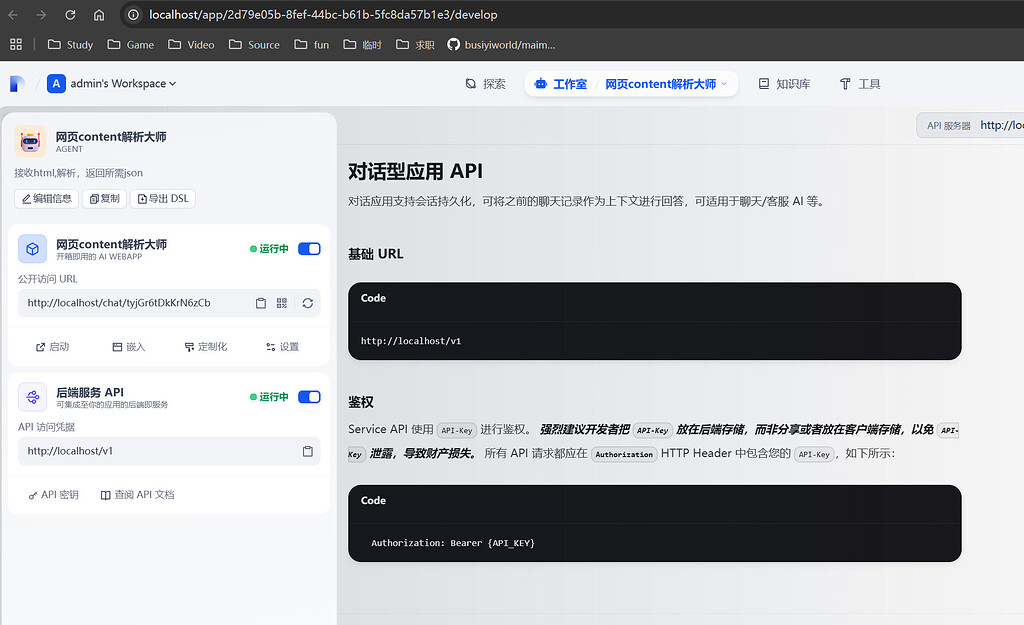Switch to the 工具 tab

[860, 84]
